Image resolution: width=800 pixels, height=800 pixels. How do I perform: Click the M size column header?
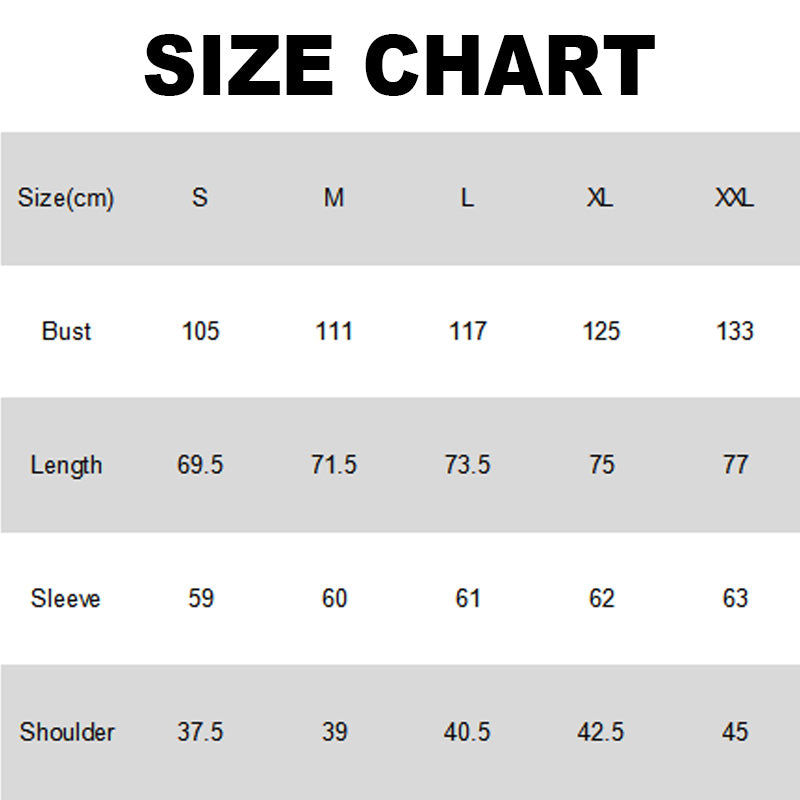[x=334, y=198]
